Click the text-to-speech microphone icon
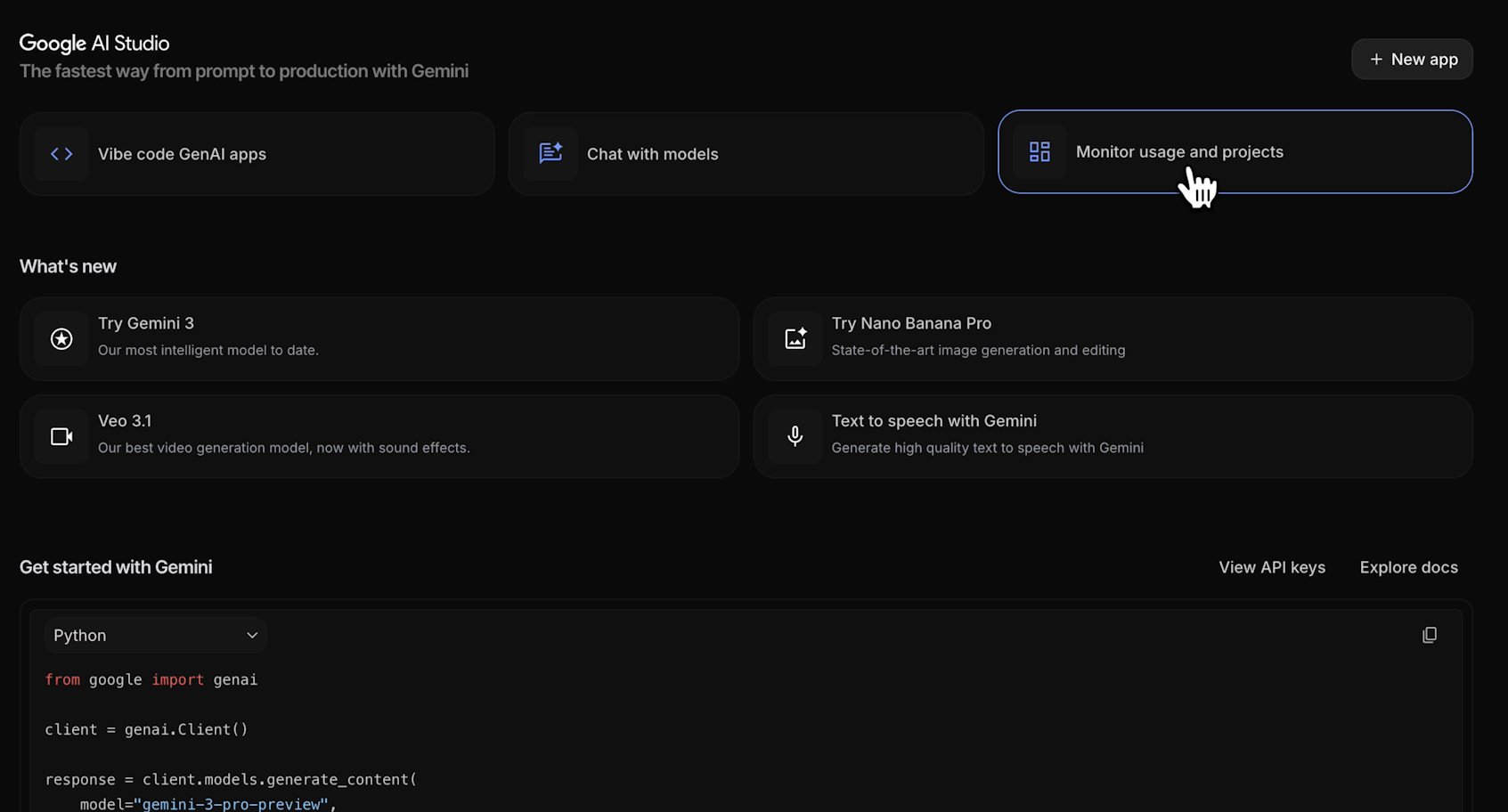Viewport: 1508px width, 812px height. [x=795, y=436]
